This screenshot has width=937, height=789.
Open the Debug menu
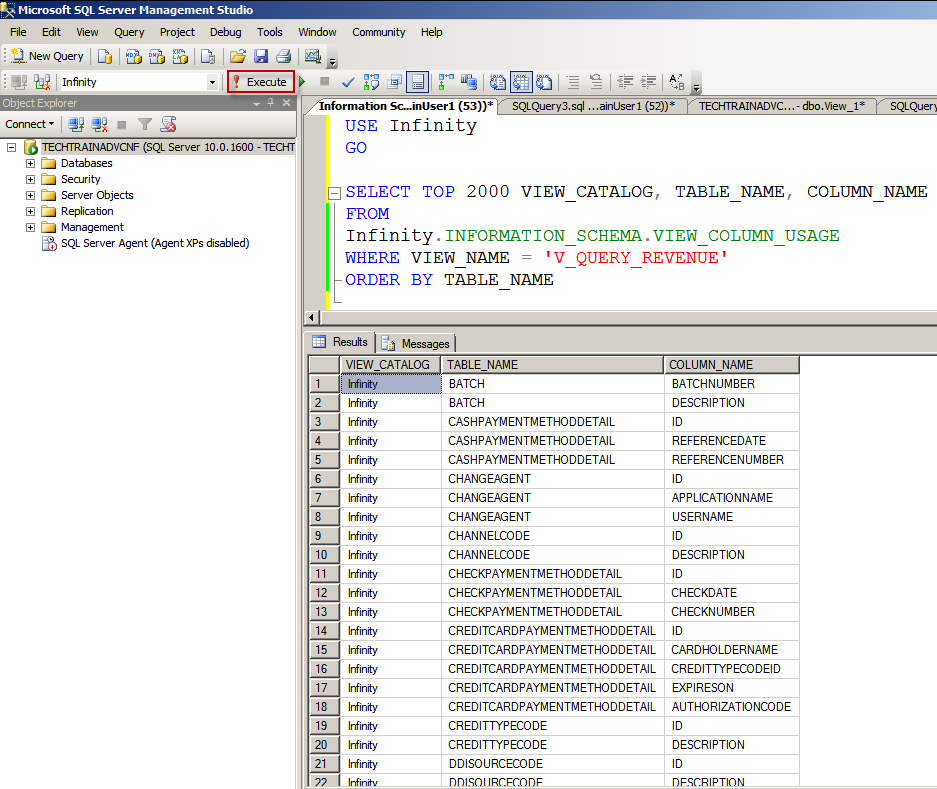[x=225, y=32]
